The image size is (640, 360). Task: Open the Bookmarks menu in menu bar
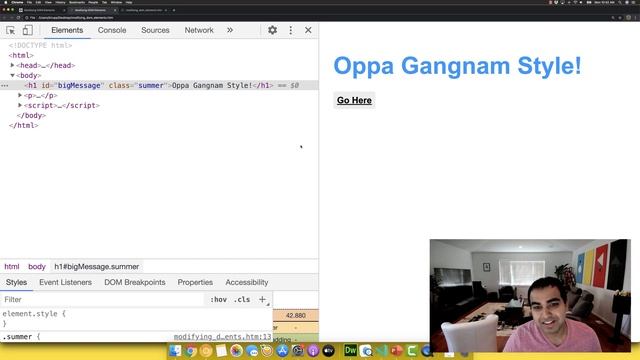pyautogui.click(x=77, y=2)
